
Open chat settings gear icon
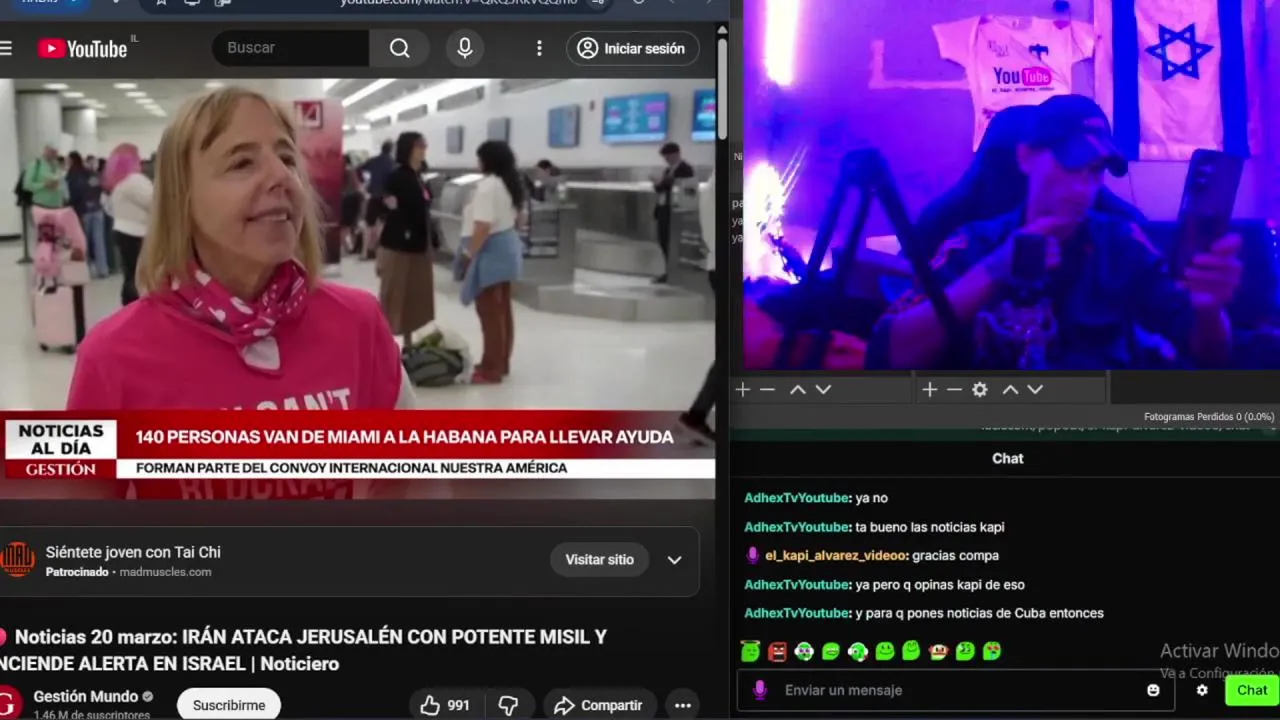[1202, 690]
